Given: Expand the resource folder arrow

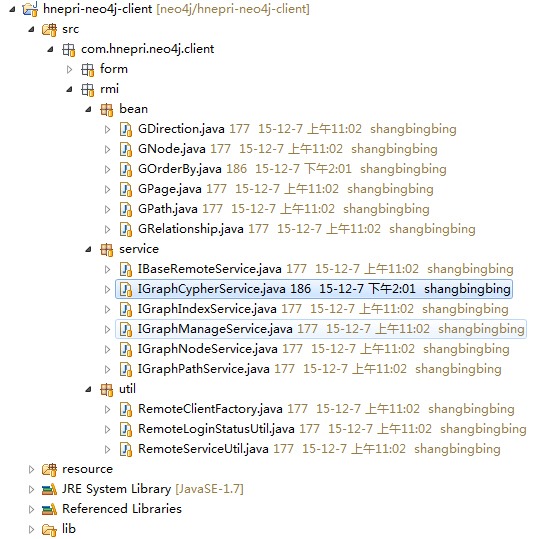Looking at the screenshot, I should click(x=31, y=470).
